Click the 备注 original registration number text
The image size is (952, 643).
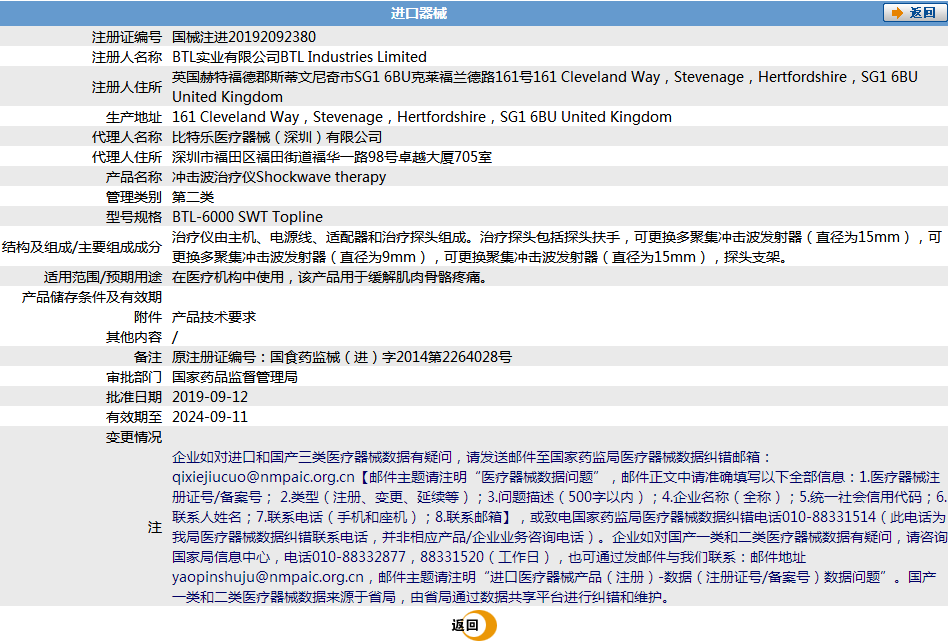pos(342,357)
